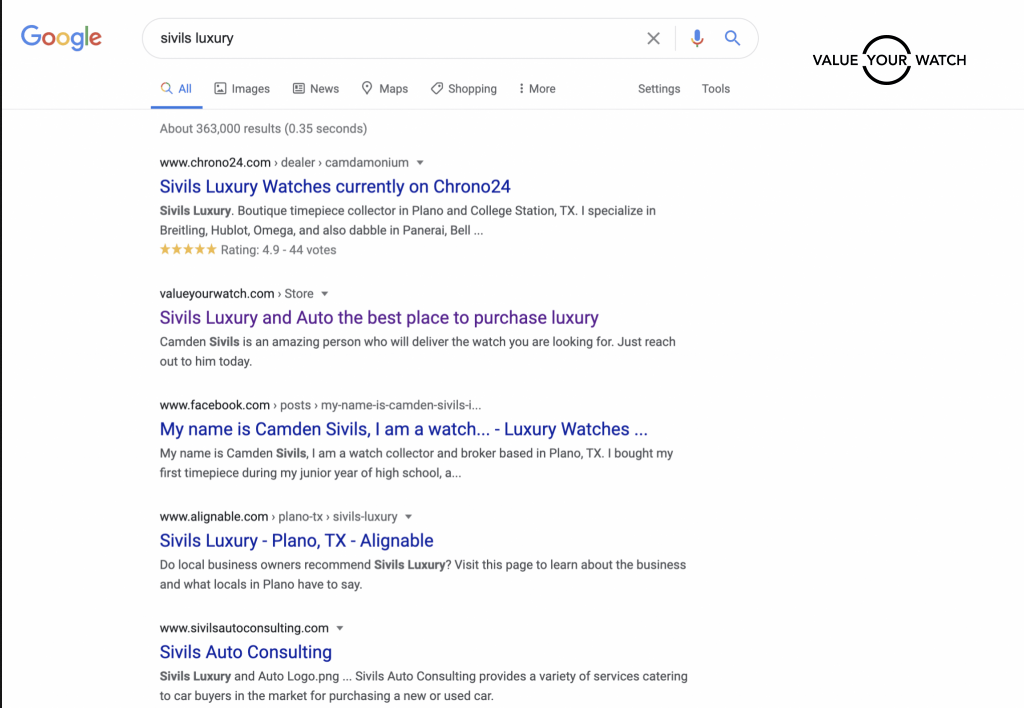The width and height of the screenshot is (1024, 708).
Task: Open the Settings menu
Action: [x=659, y=89]
